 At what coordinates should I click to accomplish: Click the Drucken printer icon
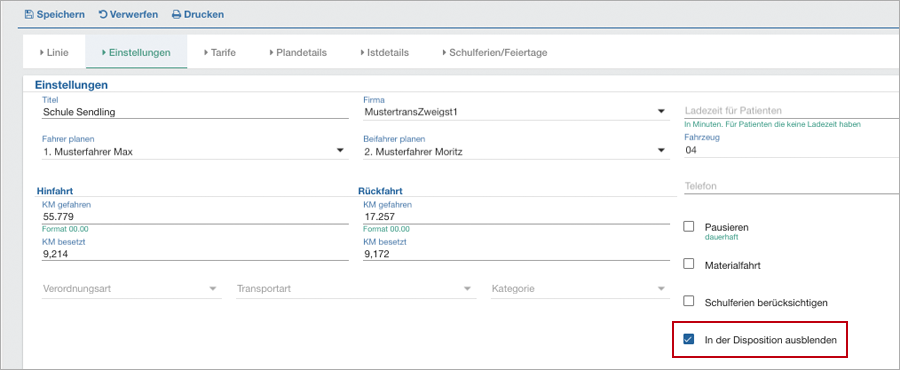[177, 14]
